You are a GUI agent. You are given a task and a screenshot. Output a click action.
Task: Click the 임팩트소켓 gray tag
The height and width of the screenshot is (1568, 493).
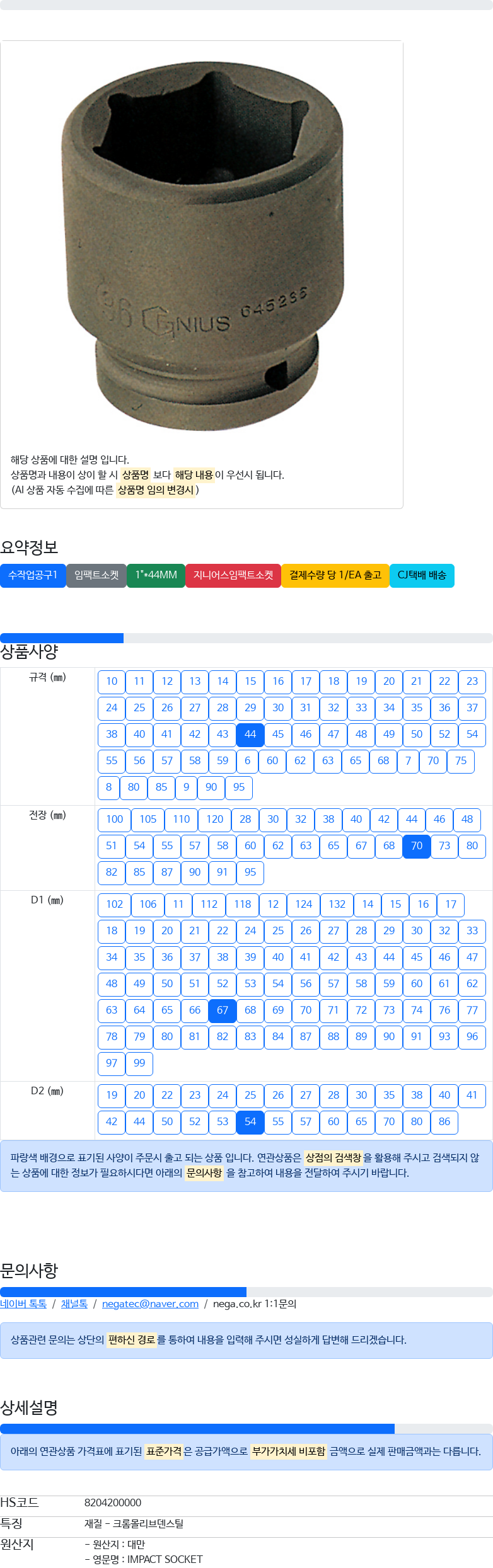96,575
